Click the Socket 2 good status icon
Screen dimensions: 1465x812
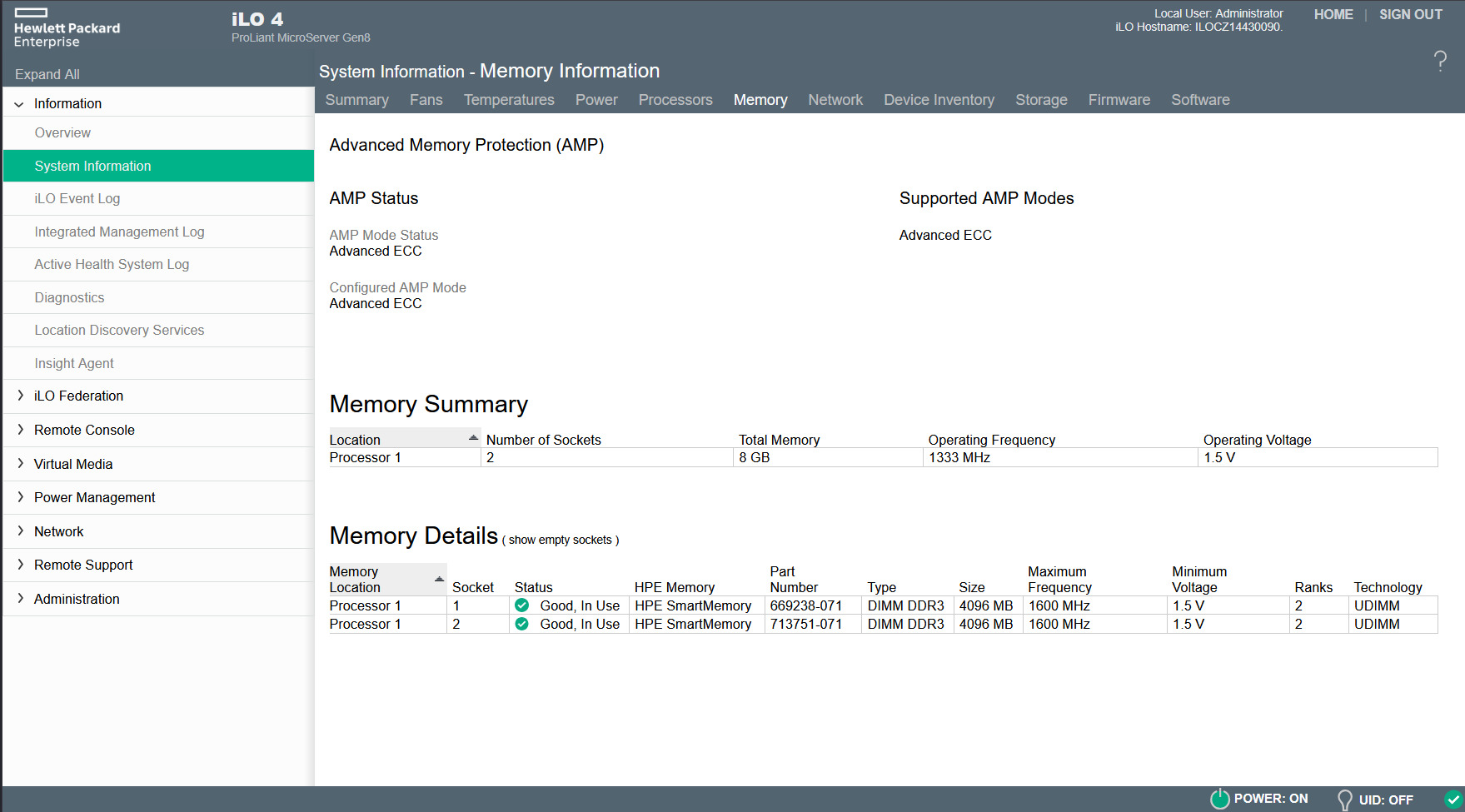tap(522, 624)
